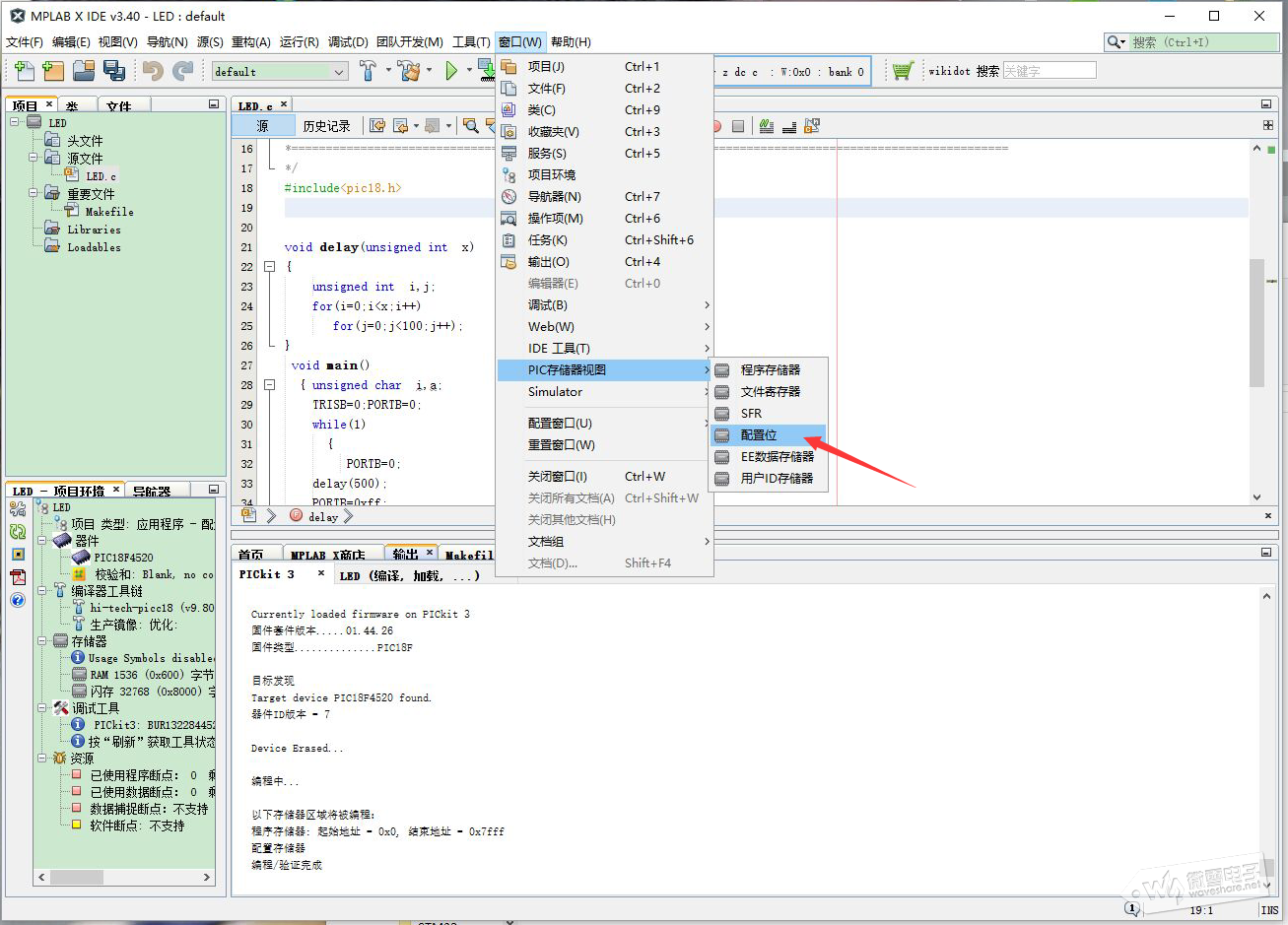Click the shopping cart icon in toolbar
The height and width of the screenshot is (925, 1288).
tap(903, 71)
